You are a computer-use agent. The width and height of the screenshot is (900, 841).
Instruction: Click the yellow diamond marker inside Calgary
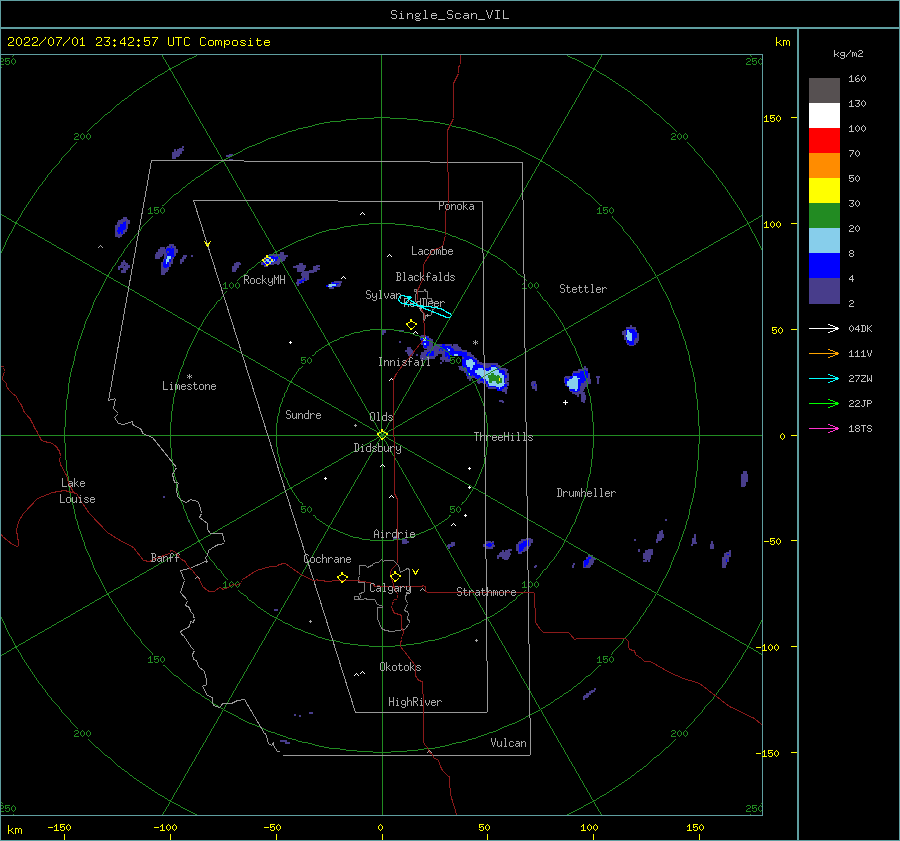click(x=395, y=576)
